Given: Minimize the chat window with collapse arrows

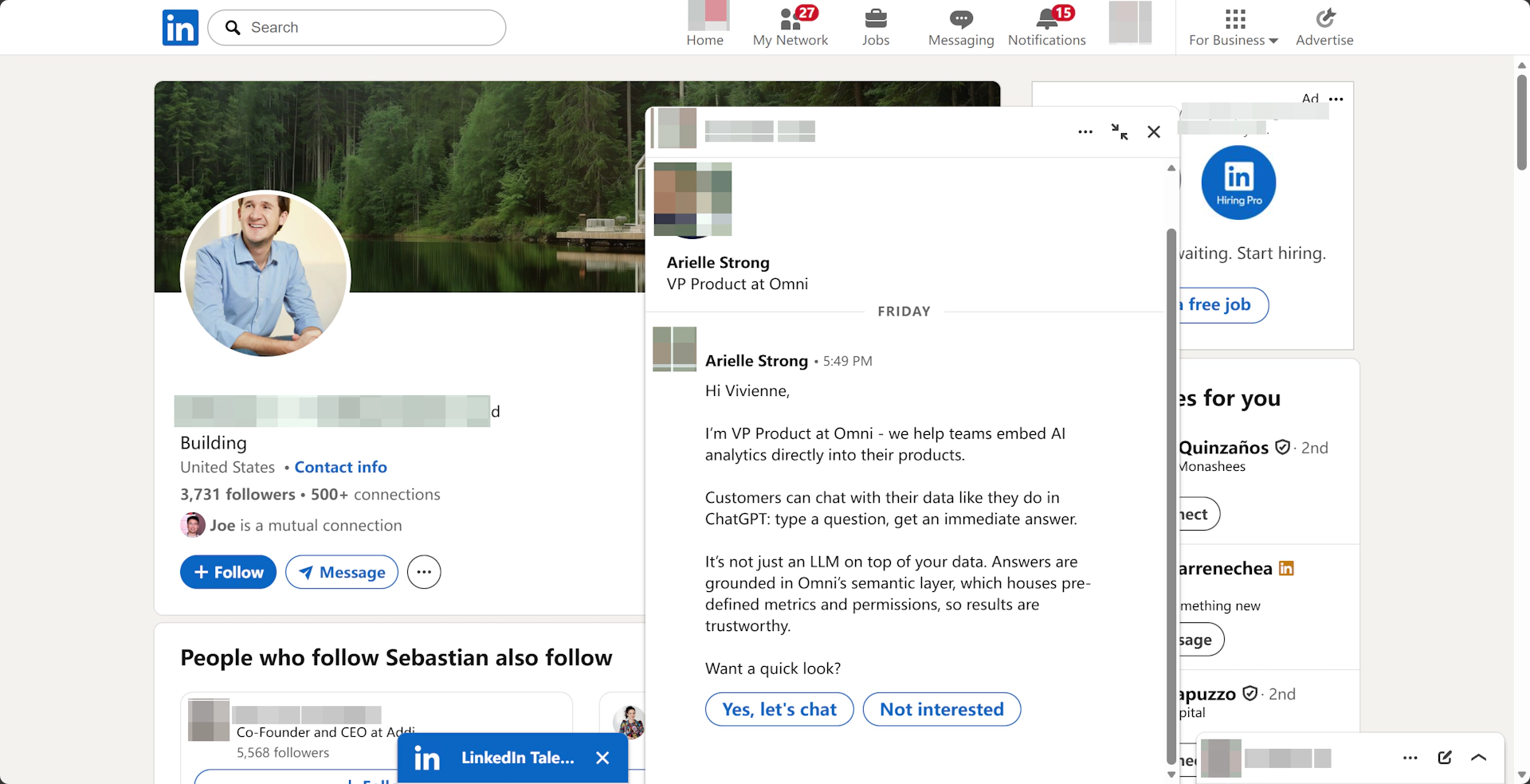Looking at the screenshot, I should (1120, 132).
